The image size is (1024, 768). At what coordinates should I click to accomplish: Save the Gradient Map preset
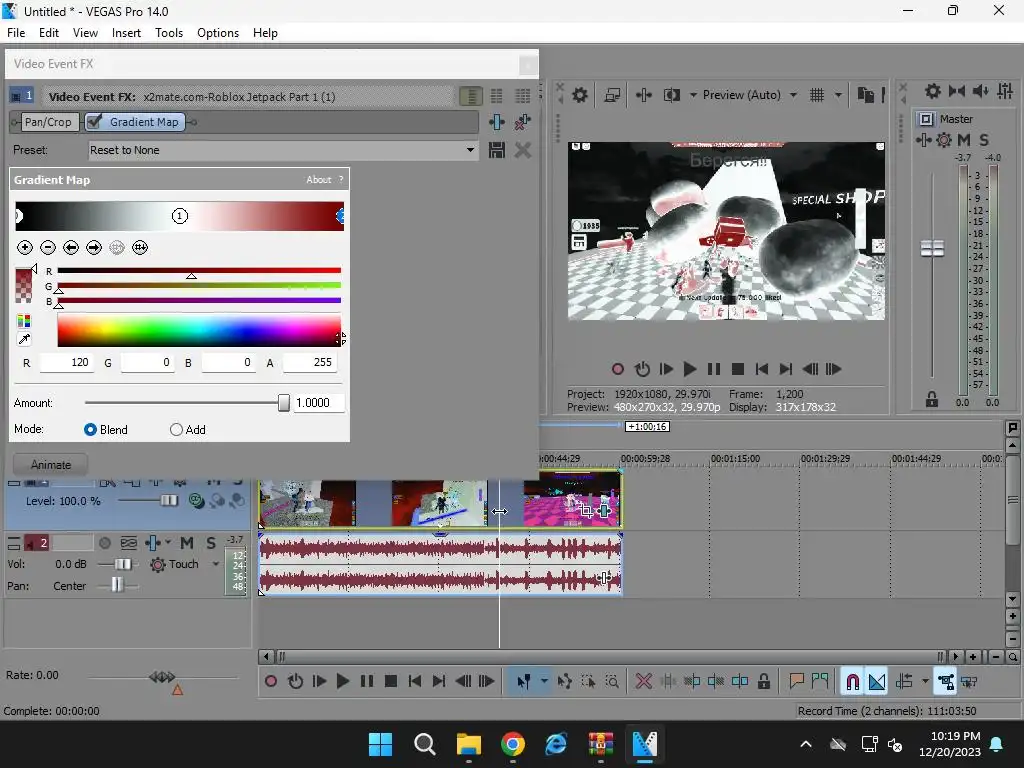[x=496, y=150]
